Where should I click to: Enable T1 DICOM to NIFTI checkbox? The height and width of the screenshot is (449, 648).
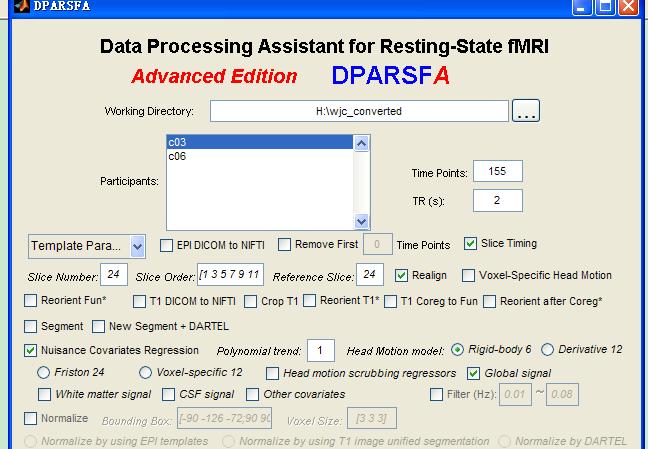(x=139, y=301)
